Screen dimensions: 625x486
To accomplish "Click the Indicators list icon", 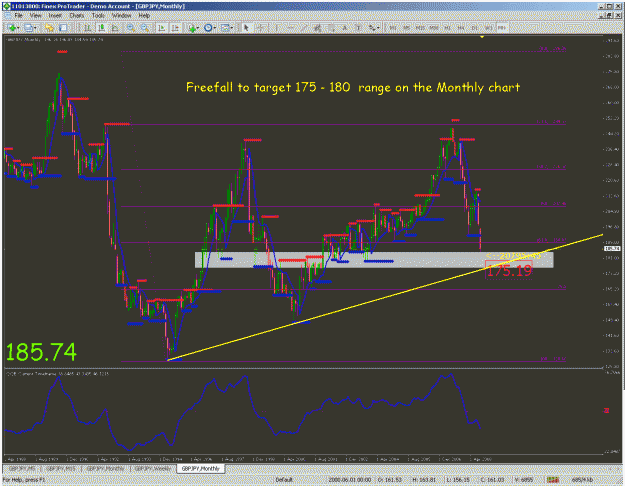I will [192, 28].
